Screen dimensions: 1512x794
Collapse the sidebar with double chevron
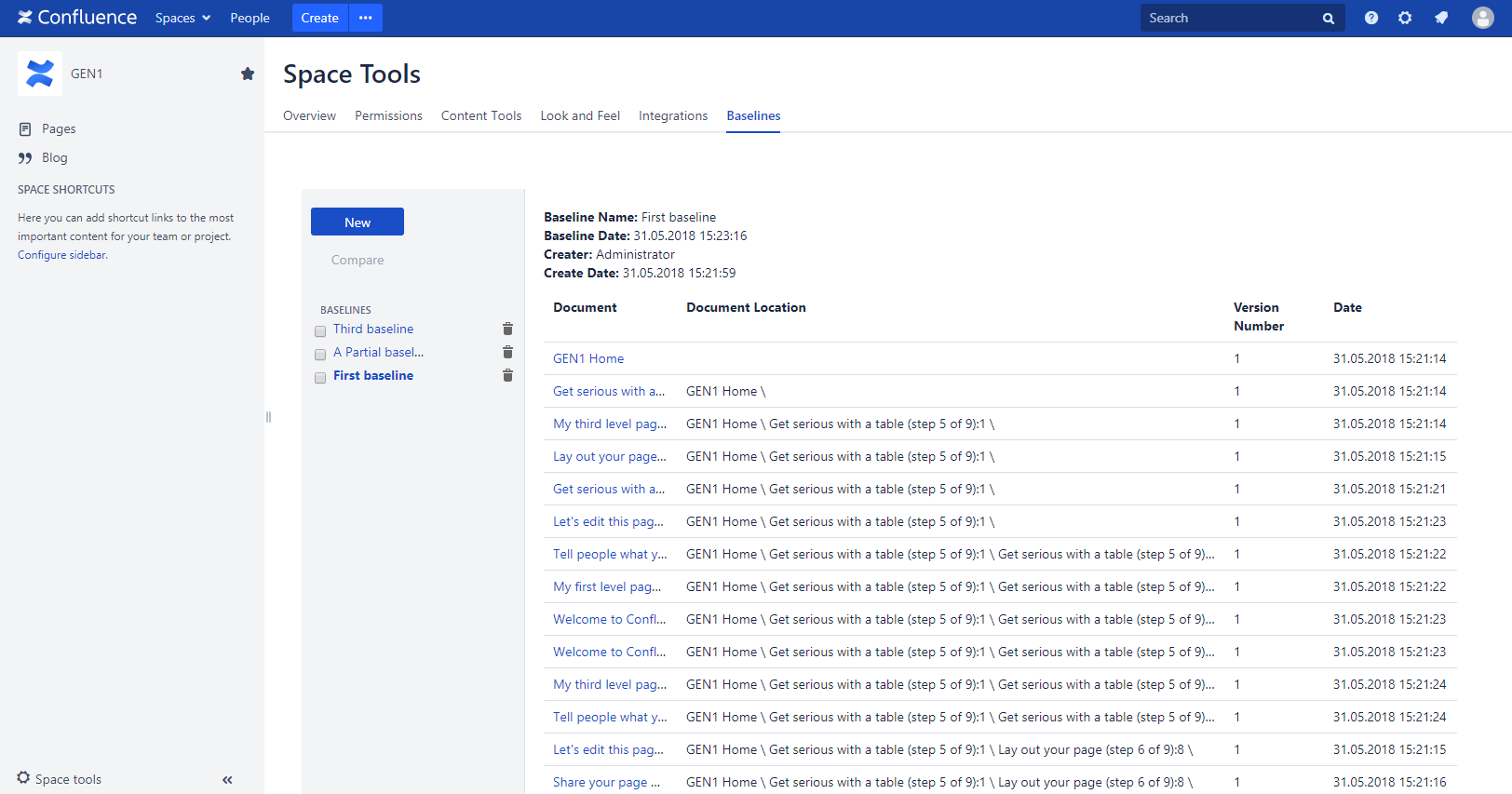click(227, 780)
